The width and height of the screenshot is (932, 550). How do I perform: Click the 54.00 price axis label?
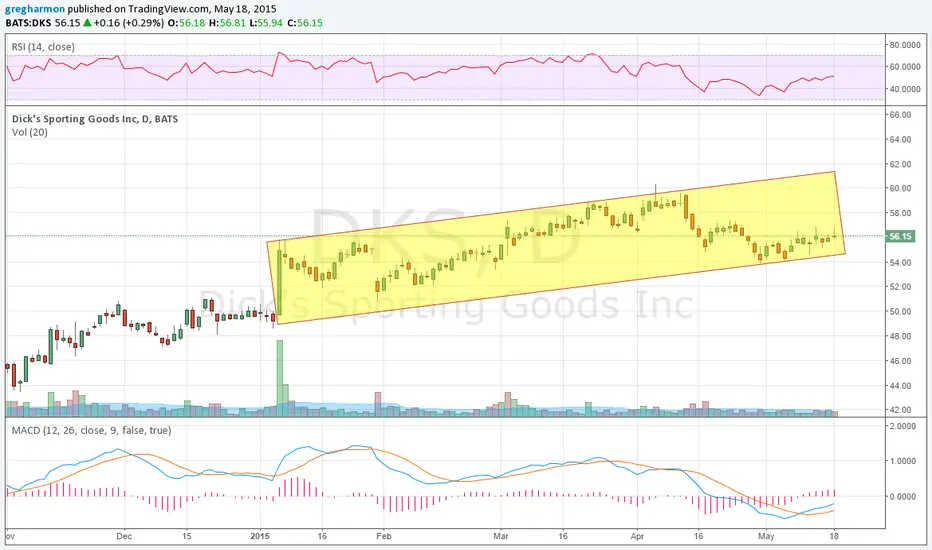click(900, 262)
